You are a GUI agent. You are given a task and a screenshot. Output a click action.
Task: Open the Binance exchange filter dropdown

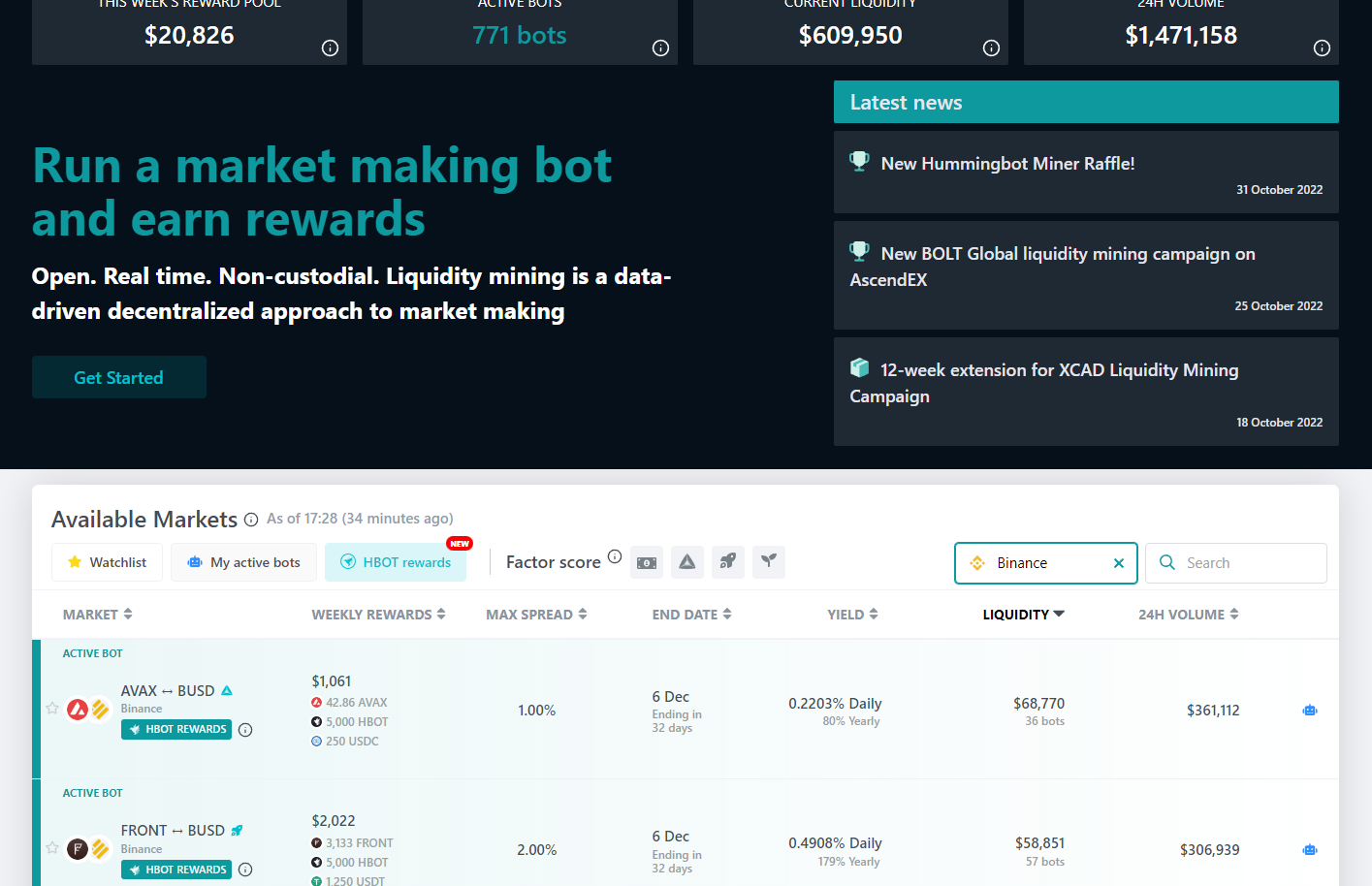click(1045, 563)
